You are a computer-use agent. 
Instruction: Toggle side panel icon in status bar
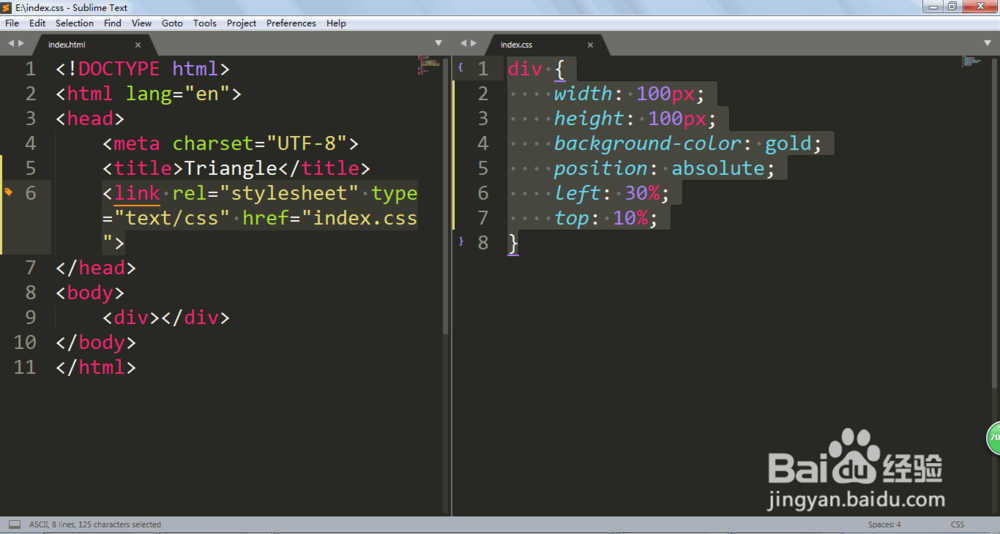click(14, 524)
